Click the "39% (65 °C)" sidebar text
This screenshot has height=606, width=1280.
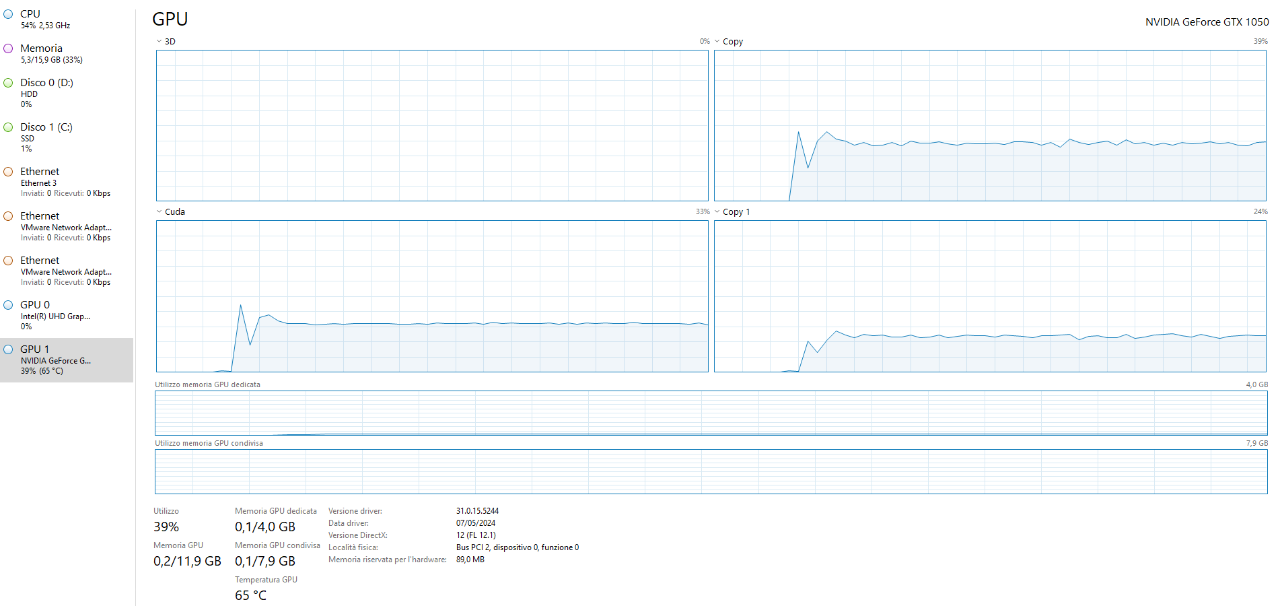click(x=41, y=371)
